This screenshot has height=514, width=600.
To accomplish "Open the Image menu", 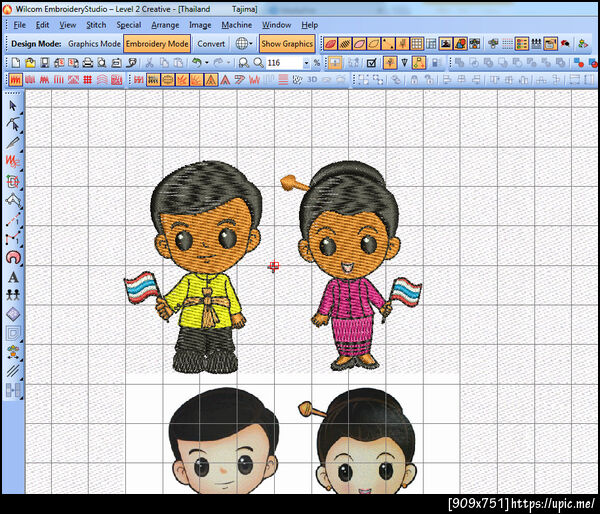I will coord(200,25).
